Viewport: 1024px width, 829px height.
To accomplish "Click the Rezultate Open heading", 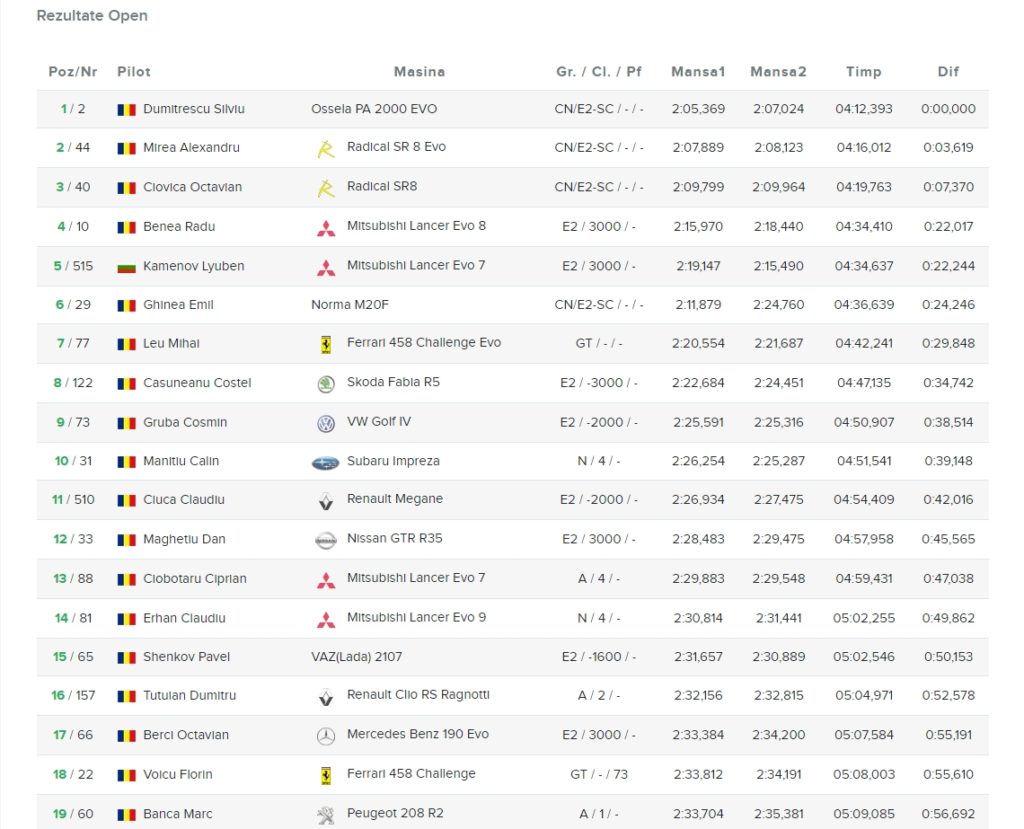I will 92,16.
